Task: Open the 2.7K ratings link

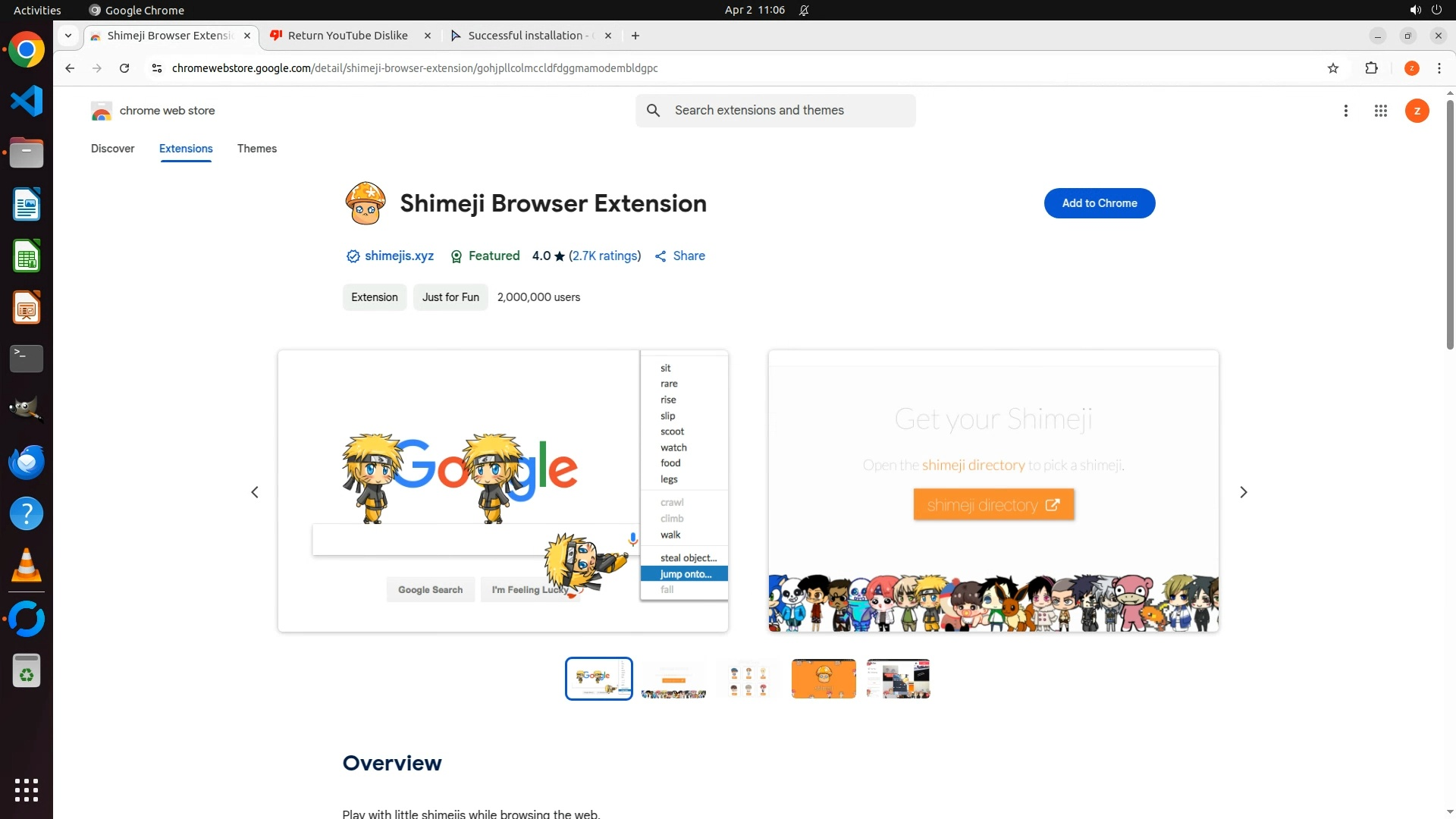Action: tap(604, 256)
